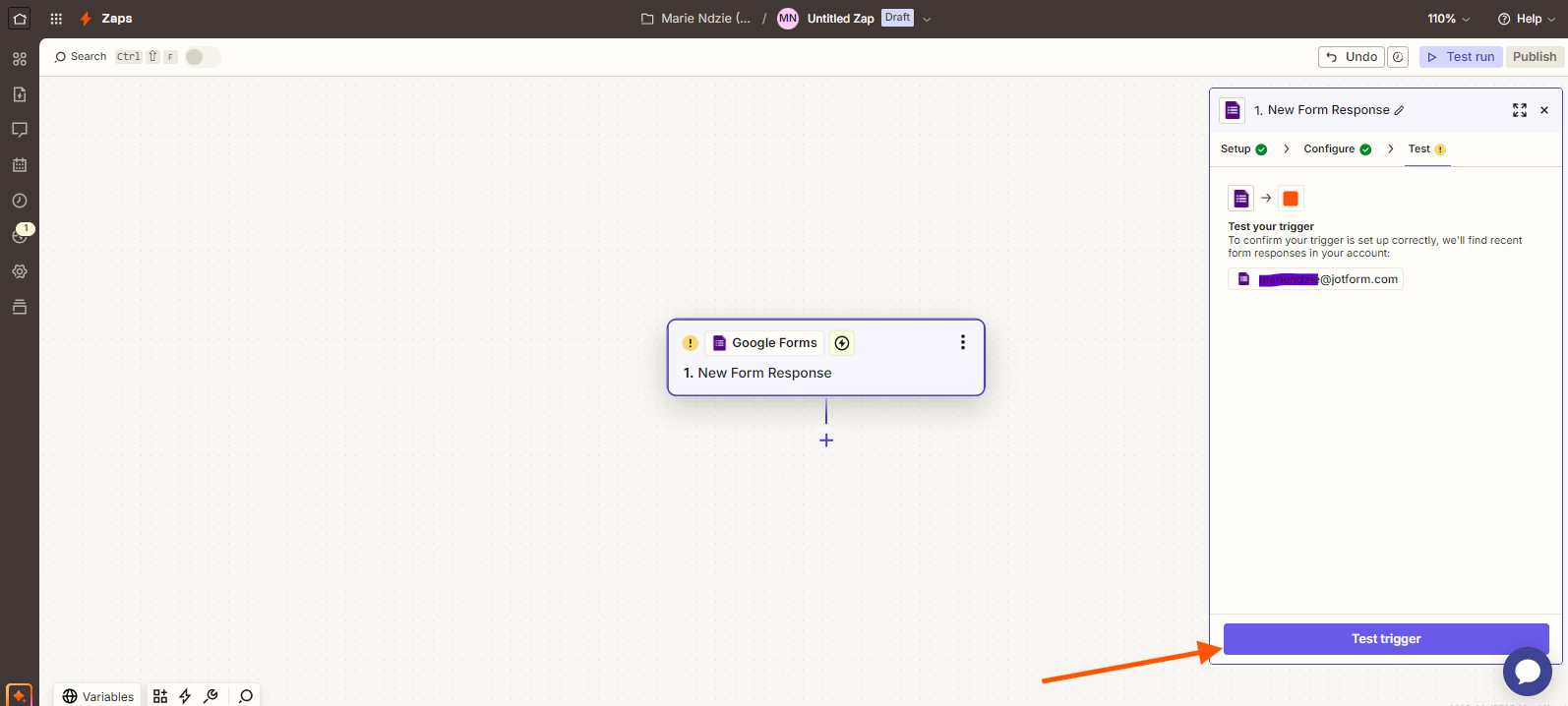
Task: Click the instant trigger bolt icon on card
Action: [842, 343]
